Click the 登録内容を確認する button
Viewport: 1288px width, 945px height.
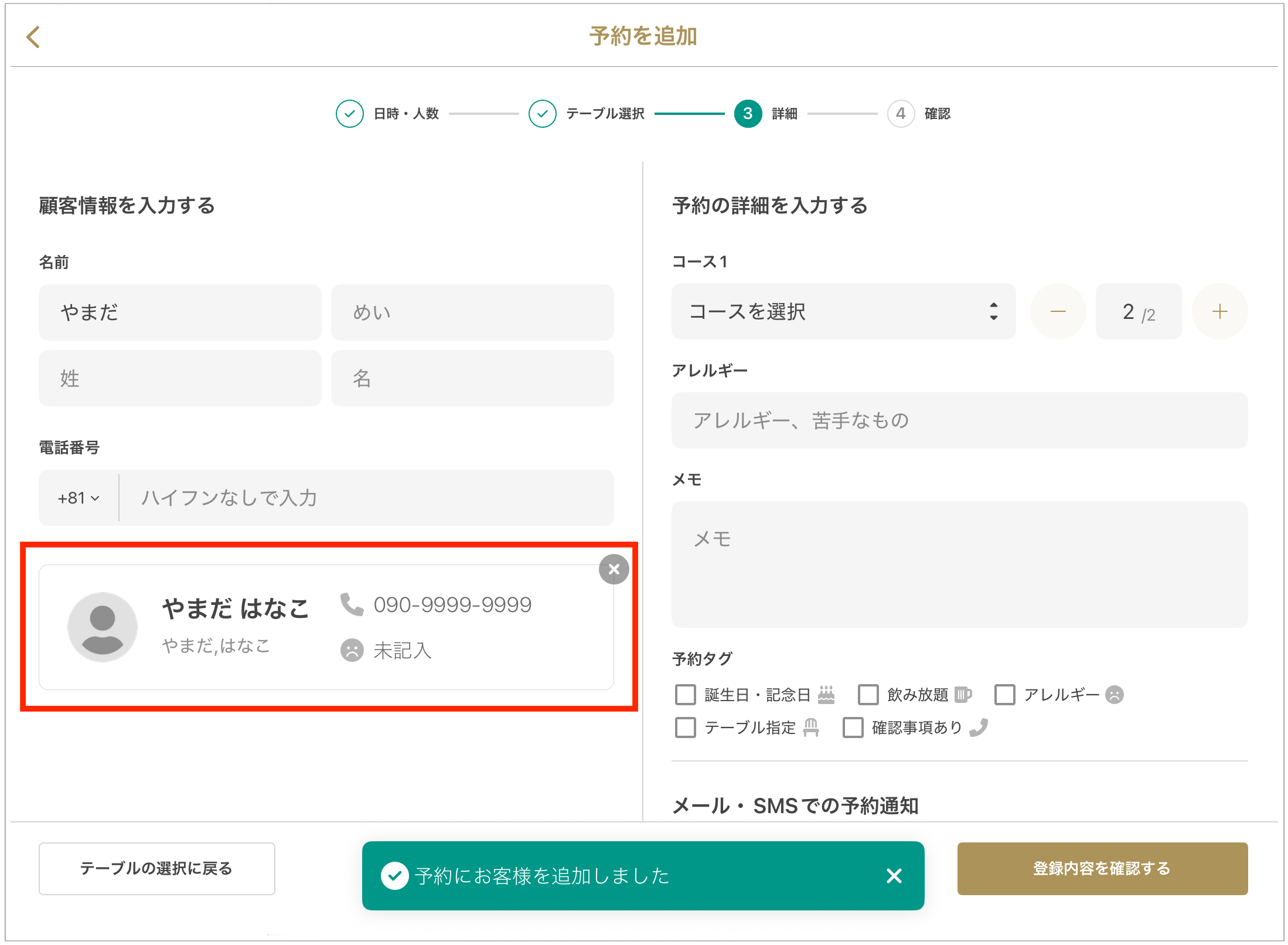(1102, 868)
